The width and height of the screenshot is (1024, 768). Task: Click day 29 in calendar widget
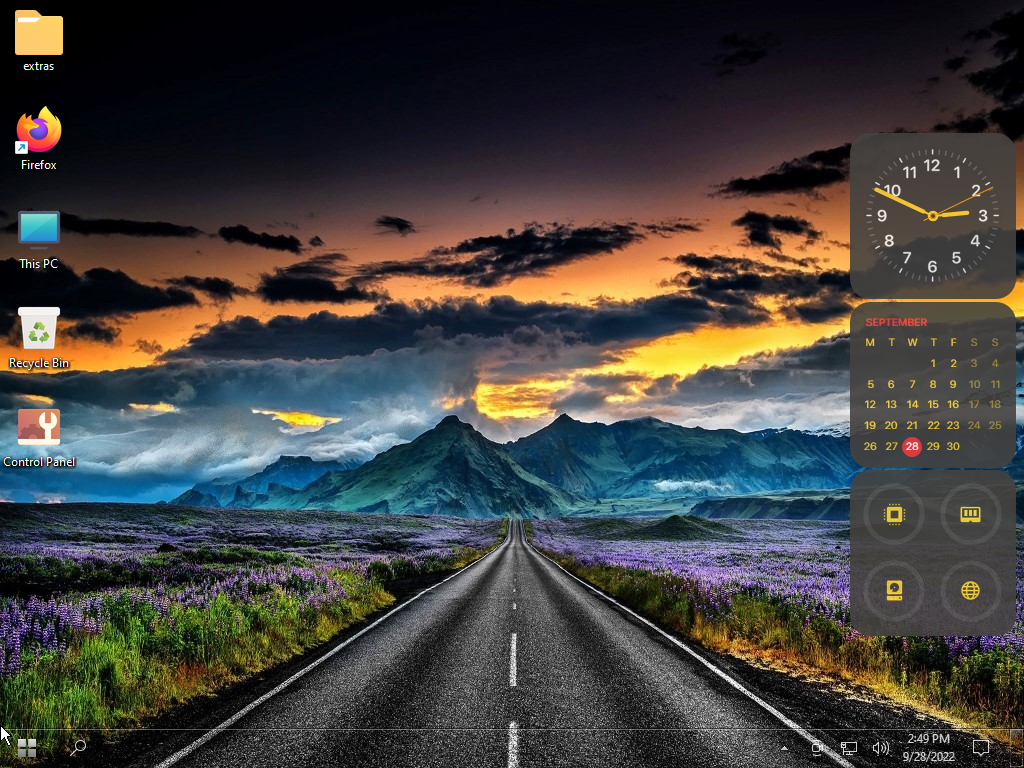pyautogui.click(x=933, y=446)
